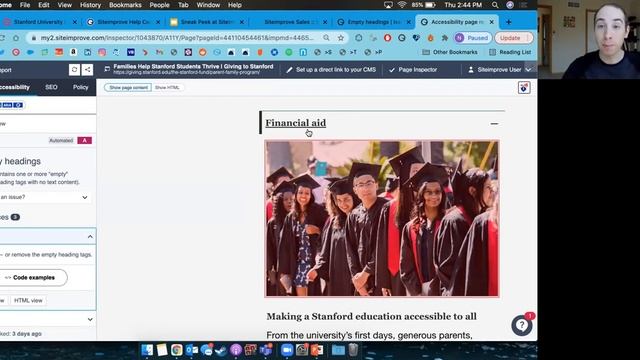Switch to Show HTML view
This screenshot has width=640, height=360.
pos(167,87)
